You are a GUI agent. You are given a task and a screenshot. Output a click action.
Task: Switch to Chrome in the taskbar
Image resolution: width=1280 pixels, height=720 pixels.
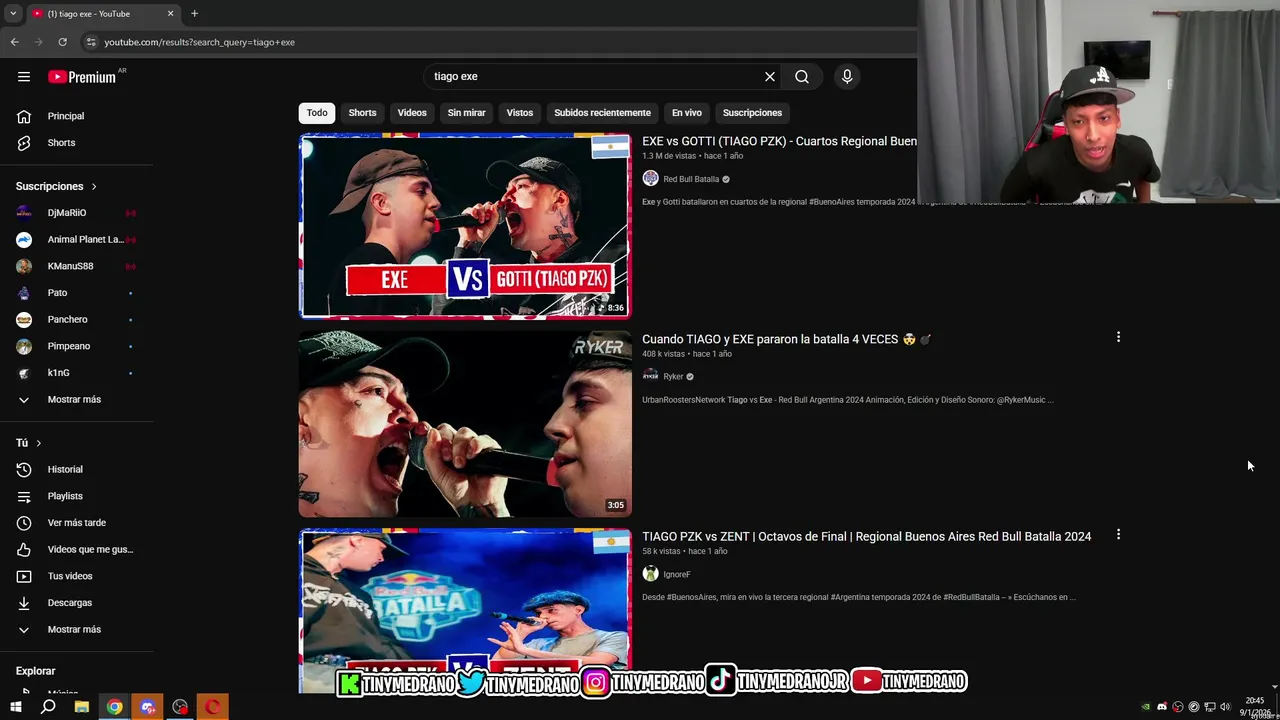115,707
